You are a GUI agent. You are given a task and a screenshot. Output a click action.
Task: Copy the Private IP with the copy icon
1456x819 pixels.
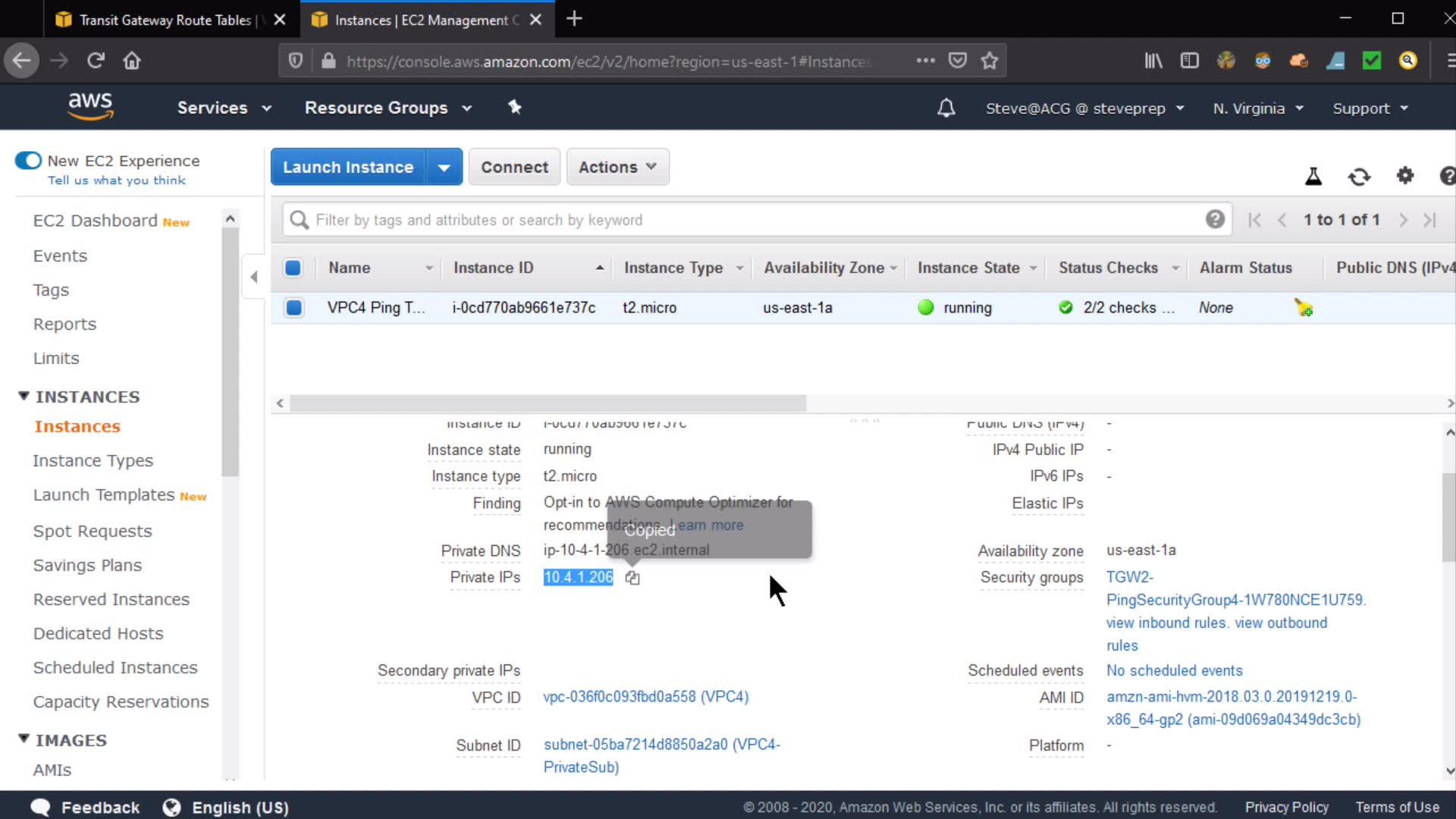632,578
